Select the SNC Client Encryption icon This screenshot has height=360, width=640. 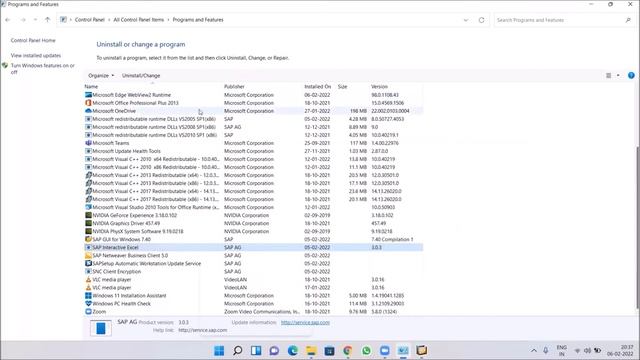tap(88, 271)
